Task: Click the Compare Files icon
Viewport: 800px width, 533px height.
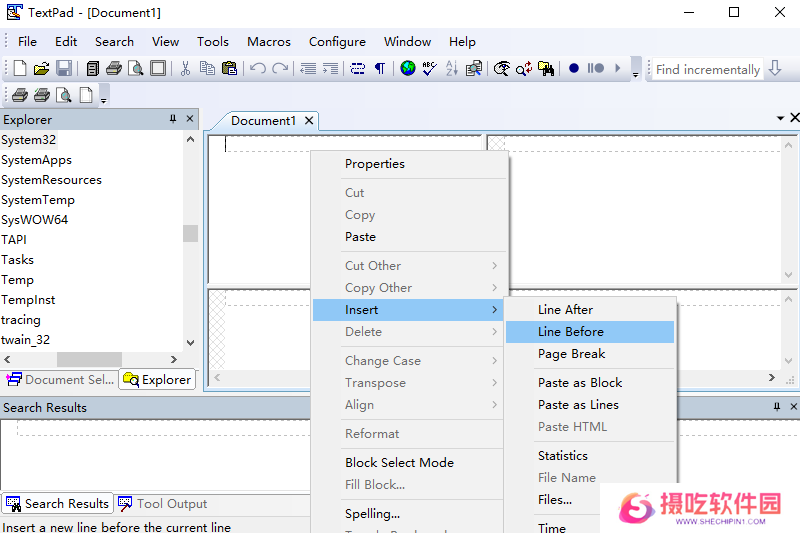Action: click(474, 68)
